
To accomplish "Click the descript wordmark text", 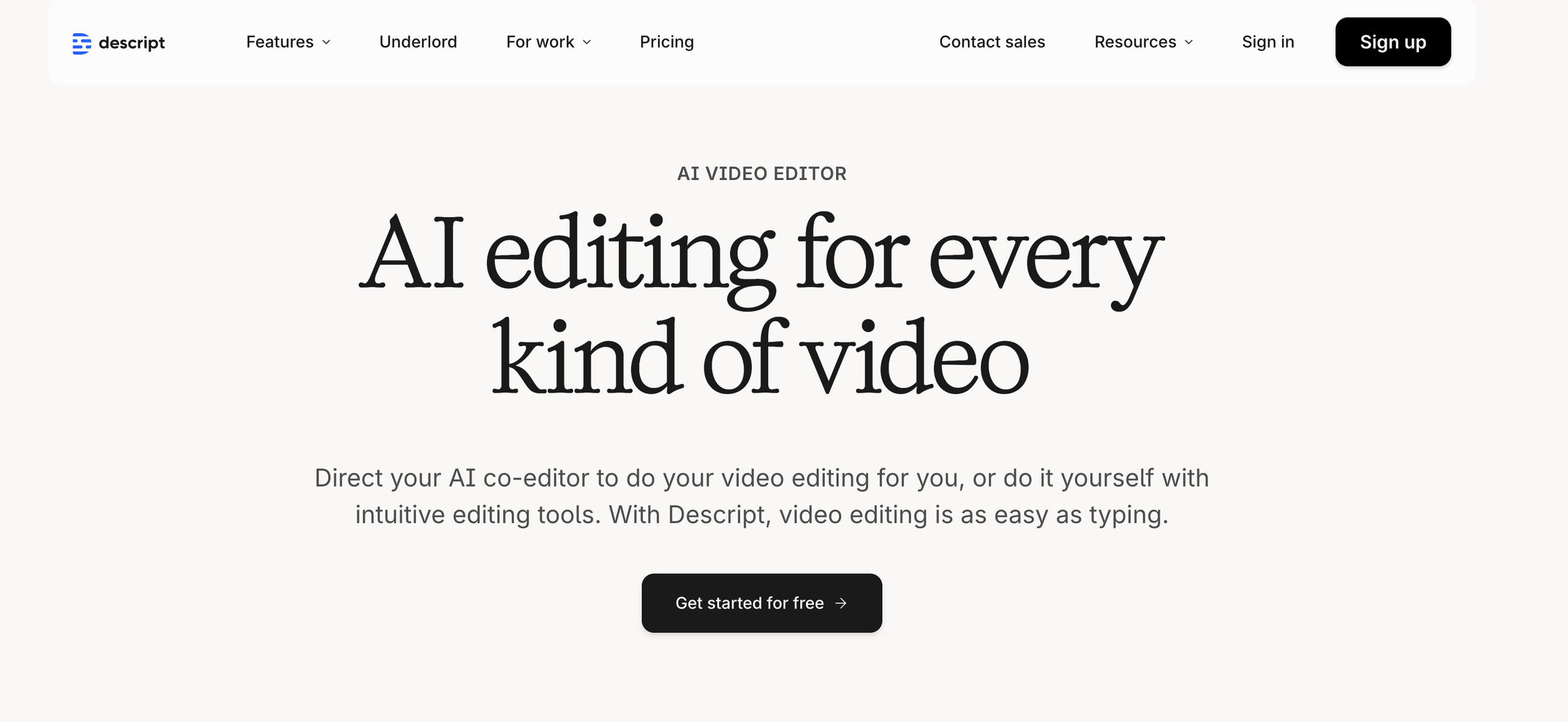I will 132,43.
